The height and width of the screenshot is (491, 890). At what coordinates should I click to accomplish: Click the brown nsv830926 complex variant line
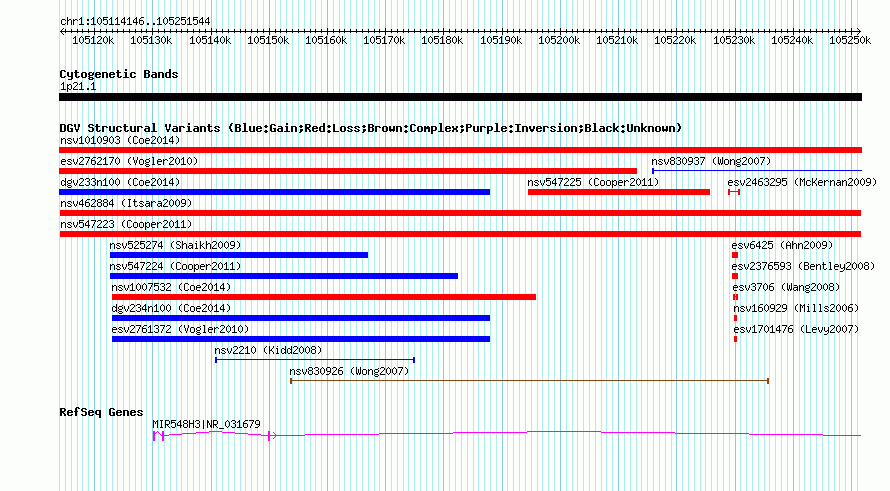[x=530, y=381]
